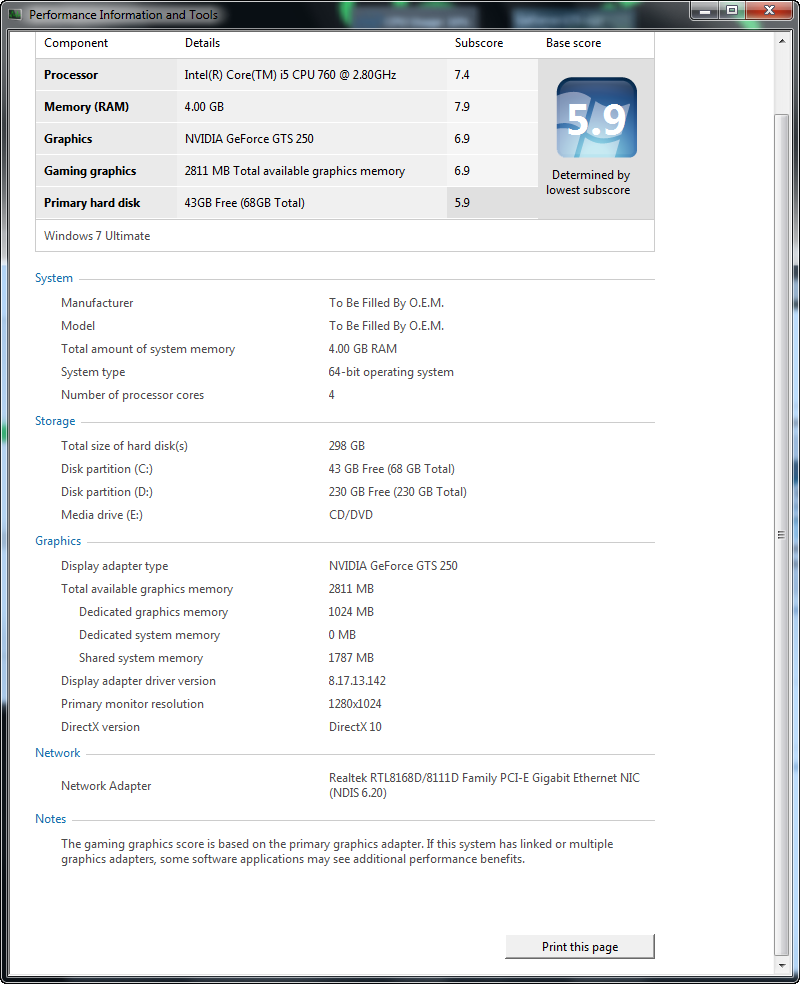The image size is (800, 984).
Task: Click the Display adapter type label
Action: (115, 566)
